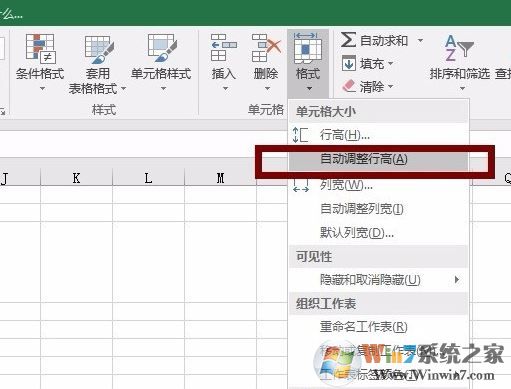
Task: Select column L header
Action: click(x=148, y=178)
